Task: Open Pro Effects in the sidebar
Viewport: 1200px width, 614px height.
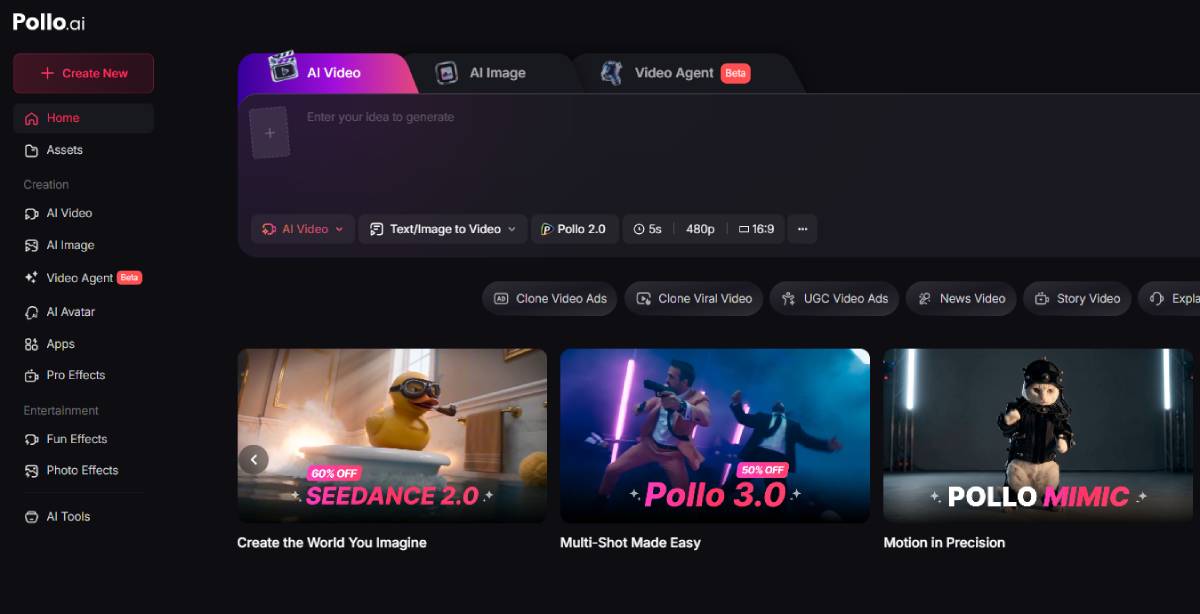Action: pyautogui.click(x=84, y=375)
